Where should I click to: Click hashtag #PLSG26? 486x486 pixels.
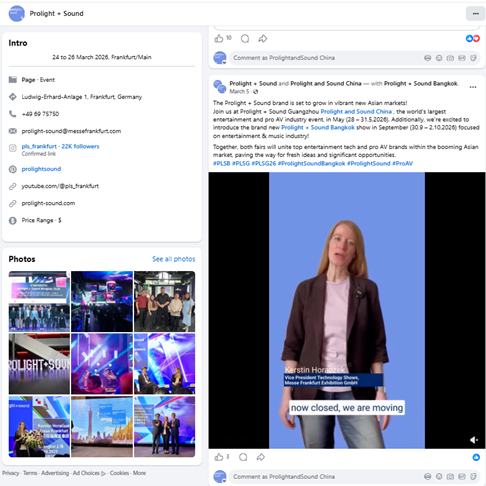264,163
